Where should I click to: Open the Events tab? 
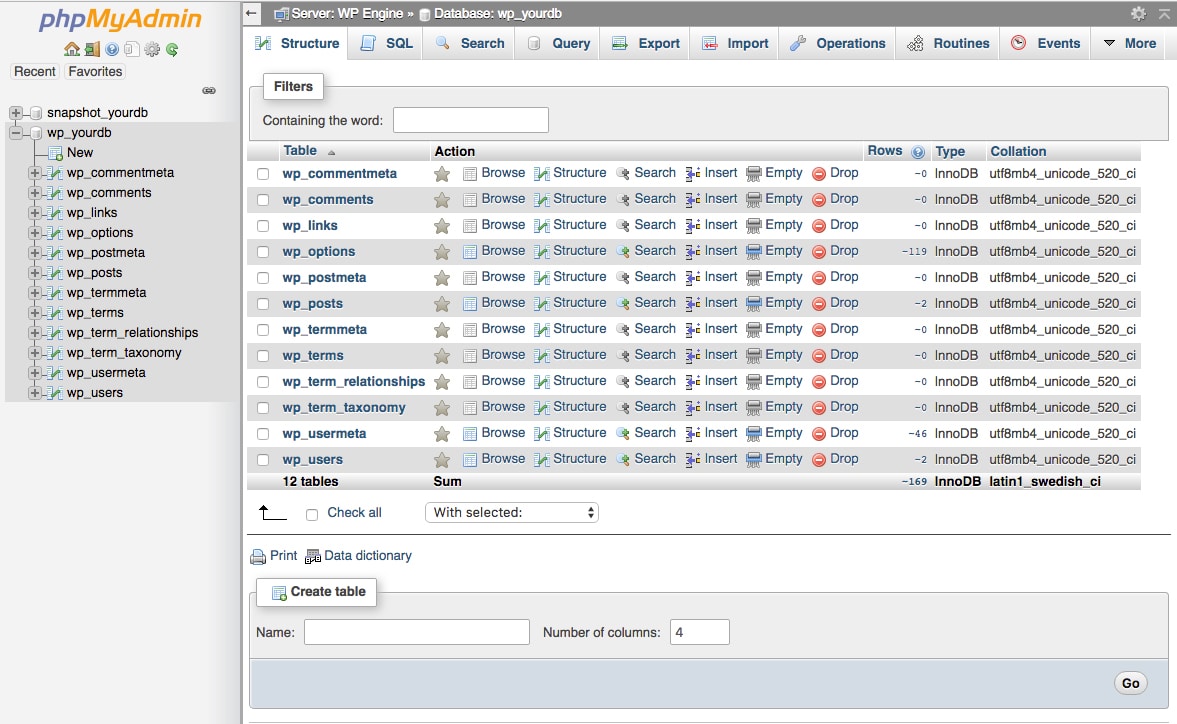tap(1046, 44)
